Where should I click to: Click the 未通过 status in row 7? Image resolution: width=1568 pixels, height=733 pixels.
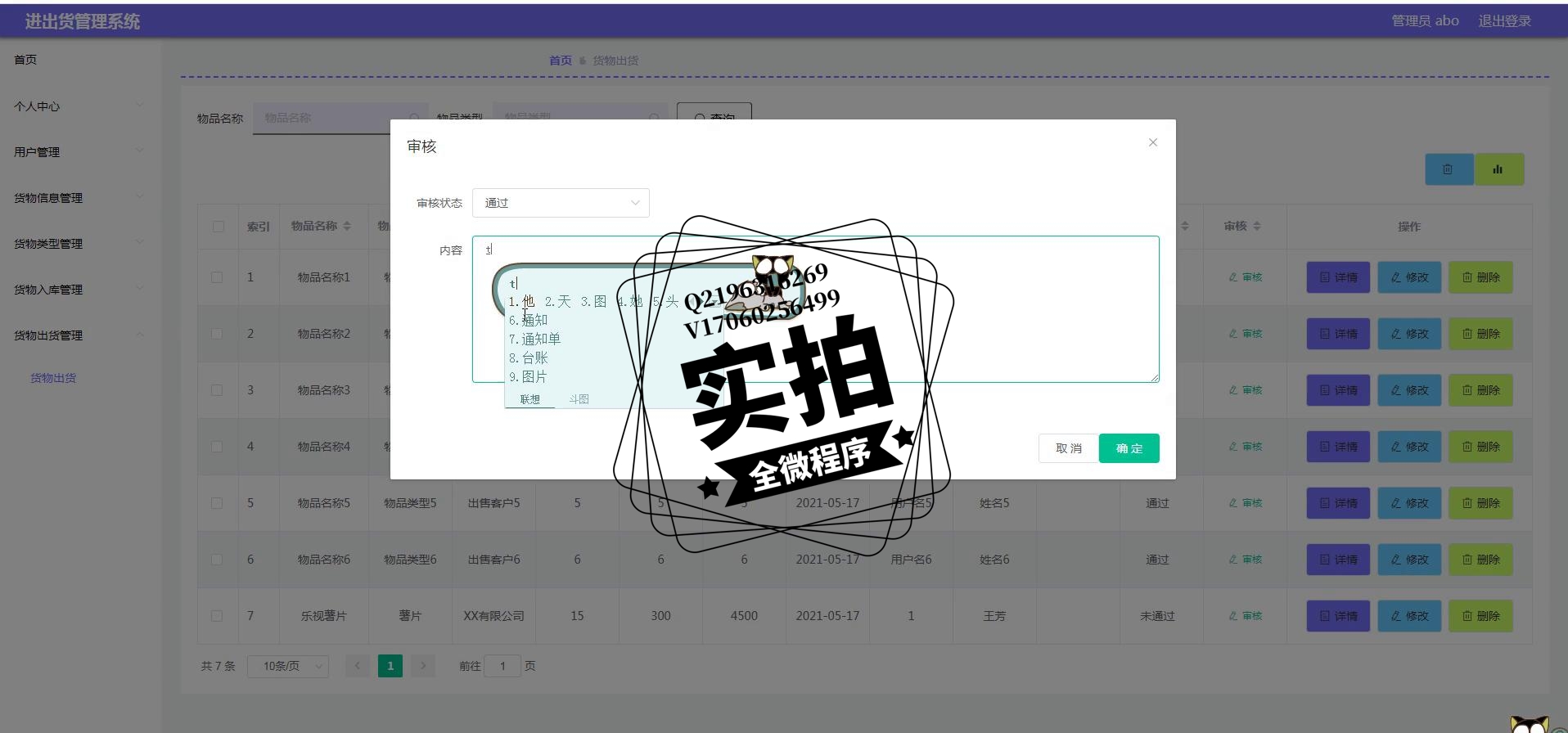pos(1157,616)
